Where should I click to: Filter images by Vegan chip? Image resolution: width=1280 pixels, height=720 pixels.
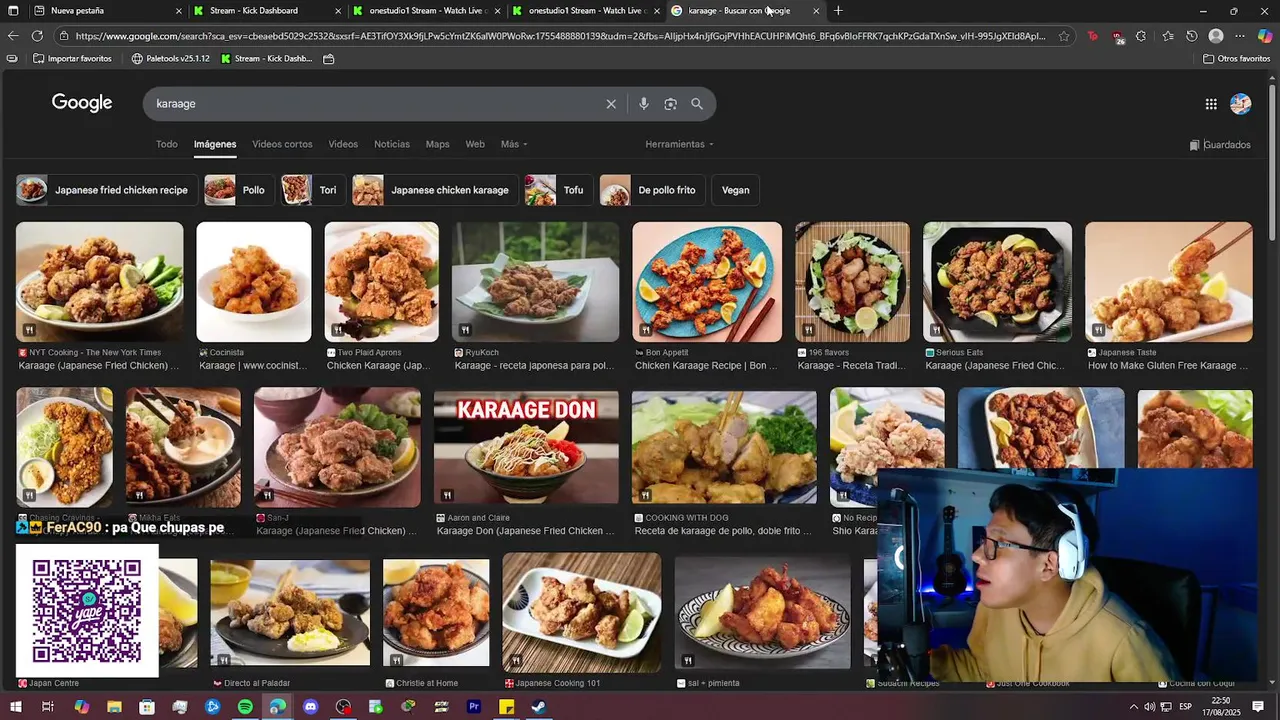(735, 190)
